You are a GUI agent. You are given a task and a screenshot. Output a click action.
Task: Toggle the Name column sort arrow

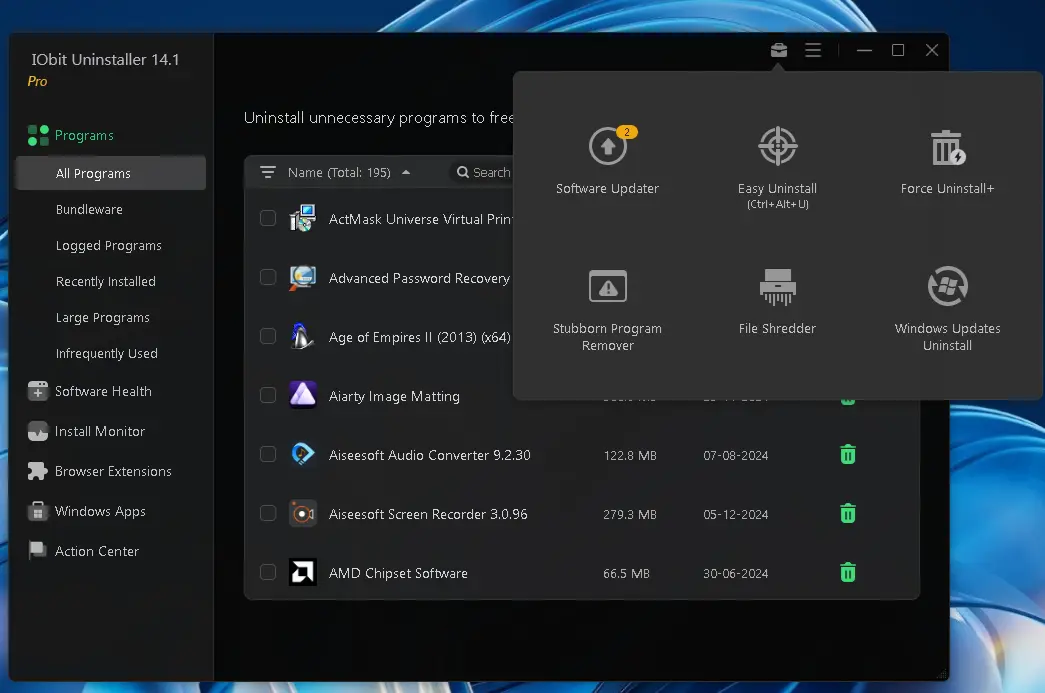[405, 172]
